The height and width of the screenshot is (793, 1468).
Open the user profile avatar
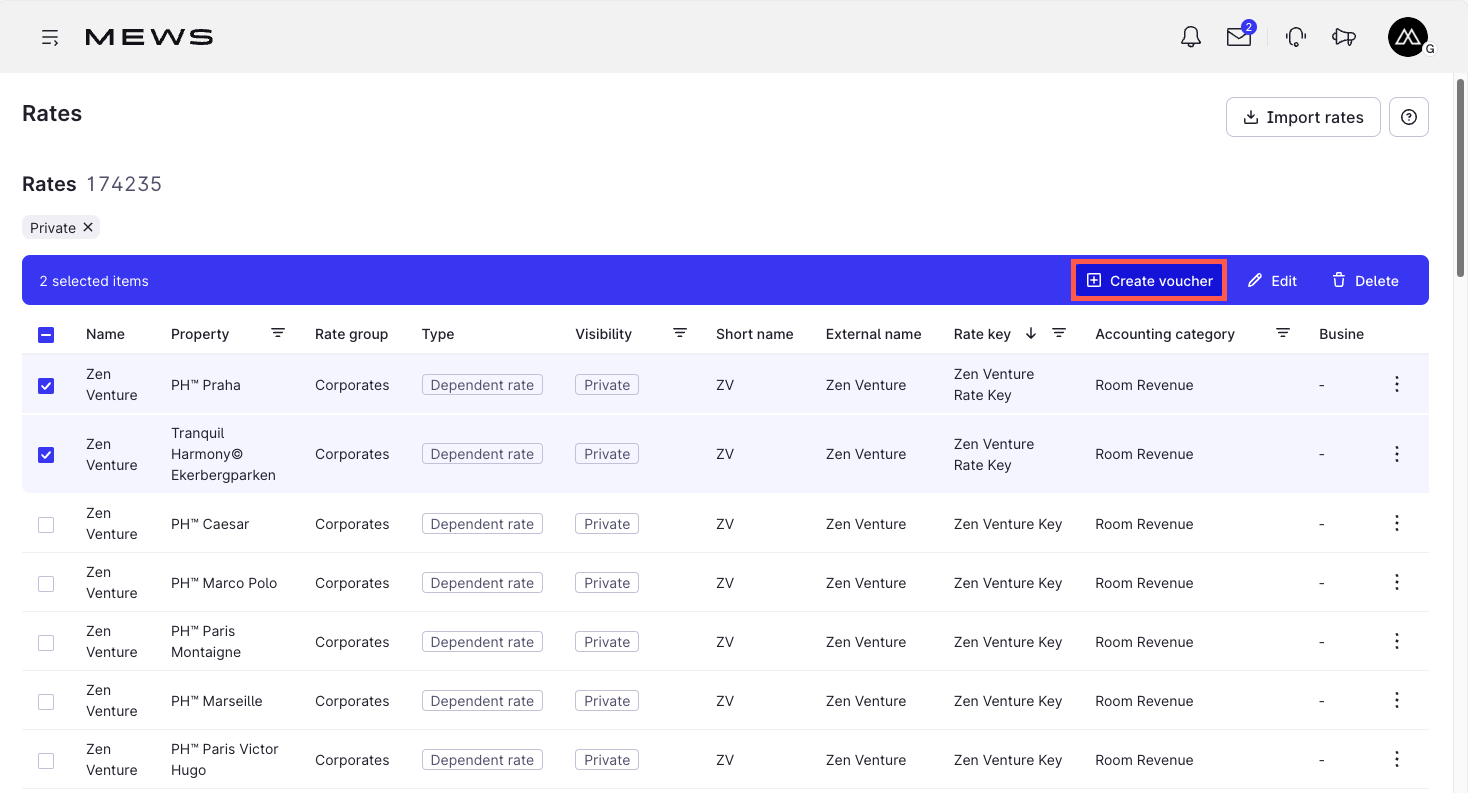1408,37
